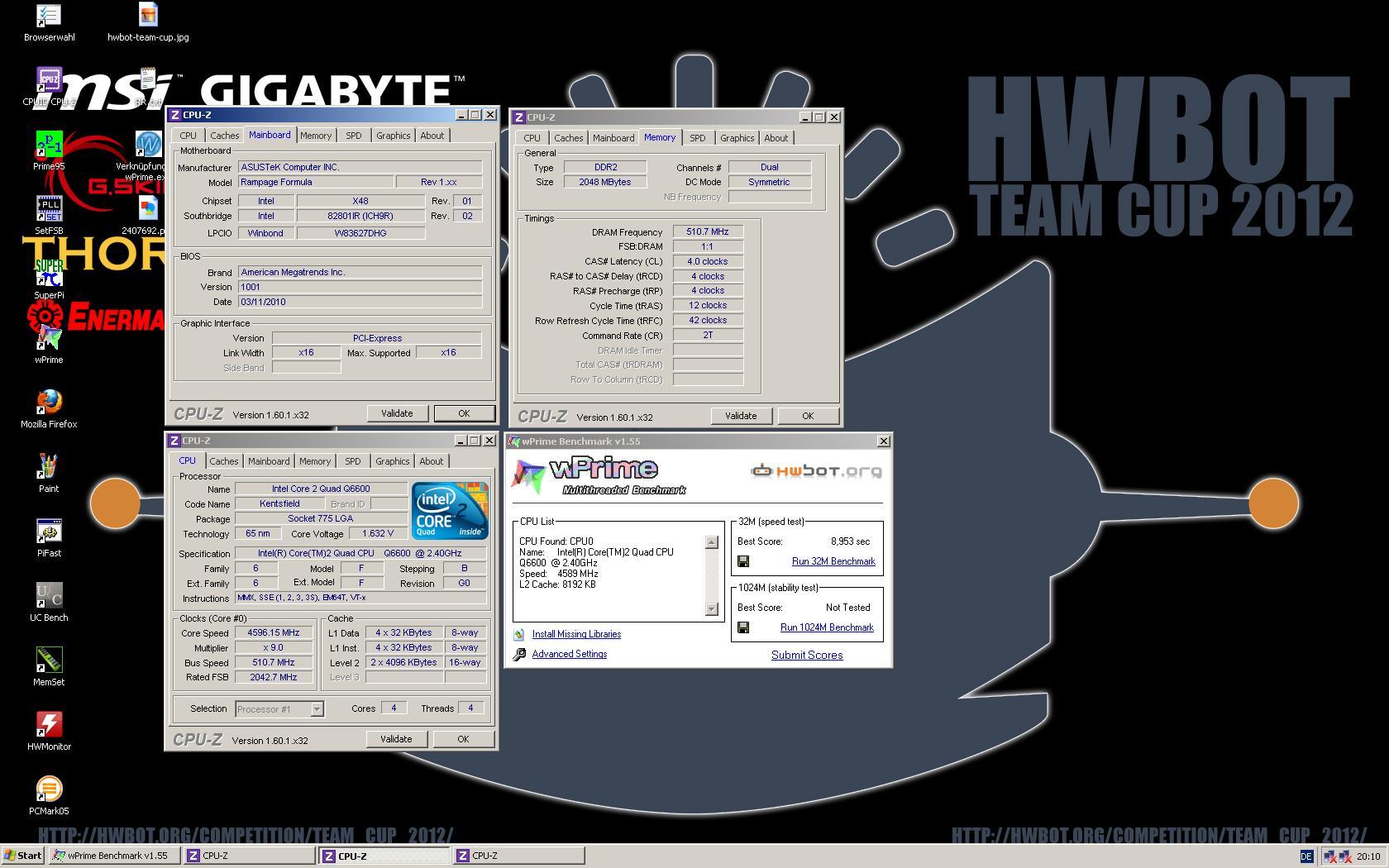Click the Start button
The height and width of the screenshot is (868, 1389).
(x=23, y=856)
